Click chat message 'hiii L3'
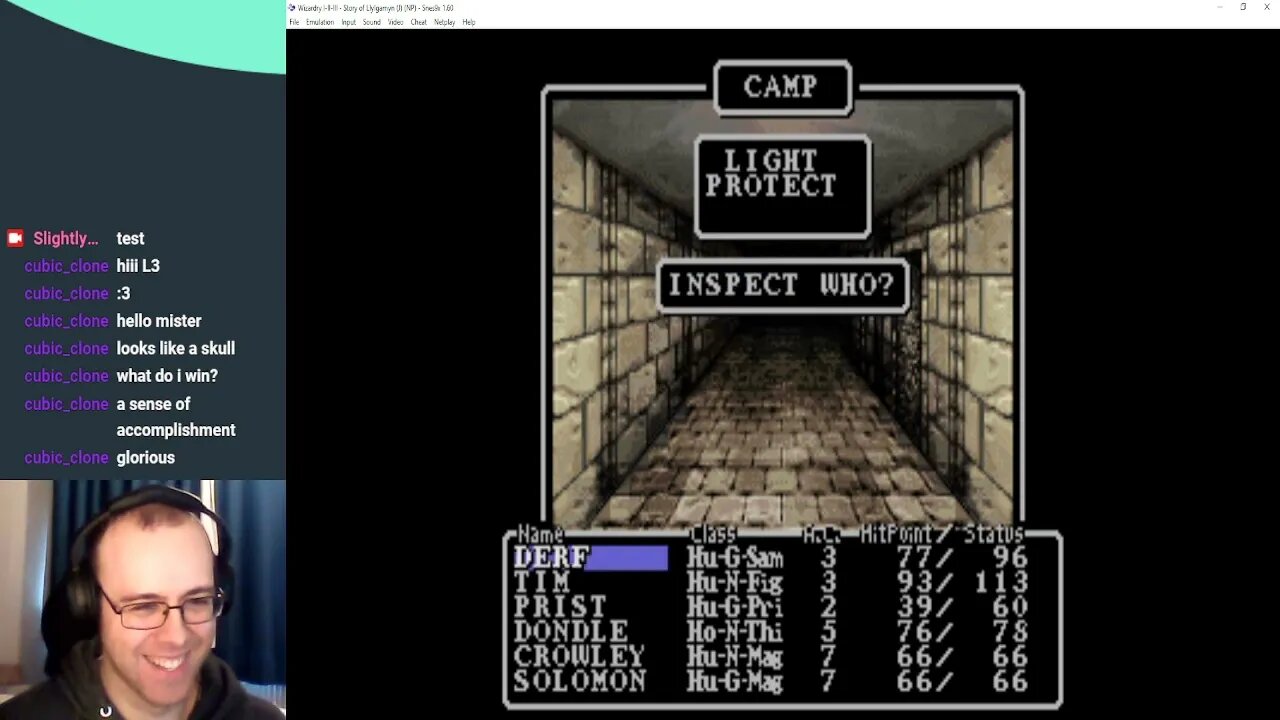Image resolution: width=1280 pixels, height=720 pixels. 138,266
